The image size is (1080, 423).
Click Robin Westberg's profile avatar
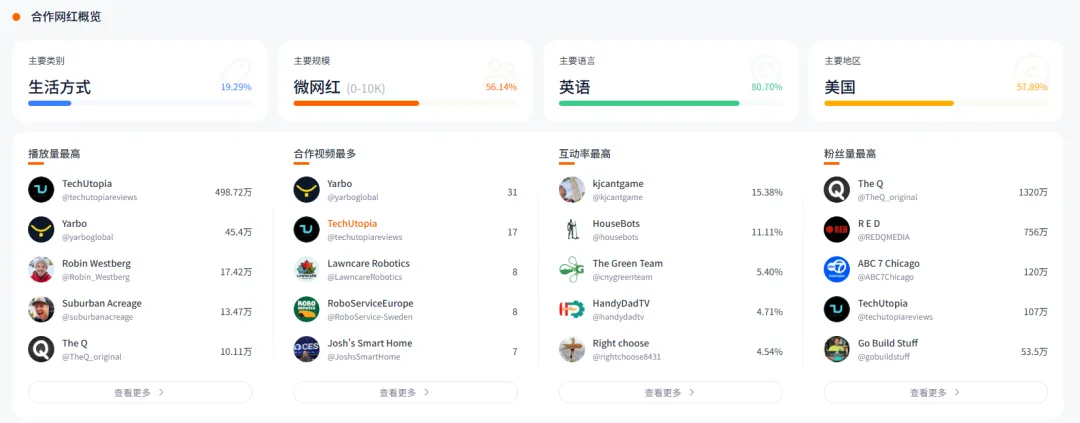(x=41, y=269)
